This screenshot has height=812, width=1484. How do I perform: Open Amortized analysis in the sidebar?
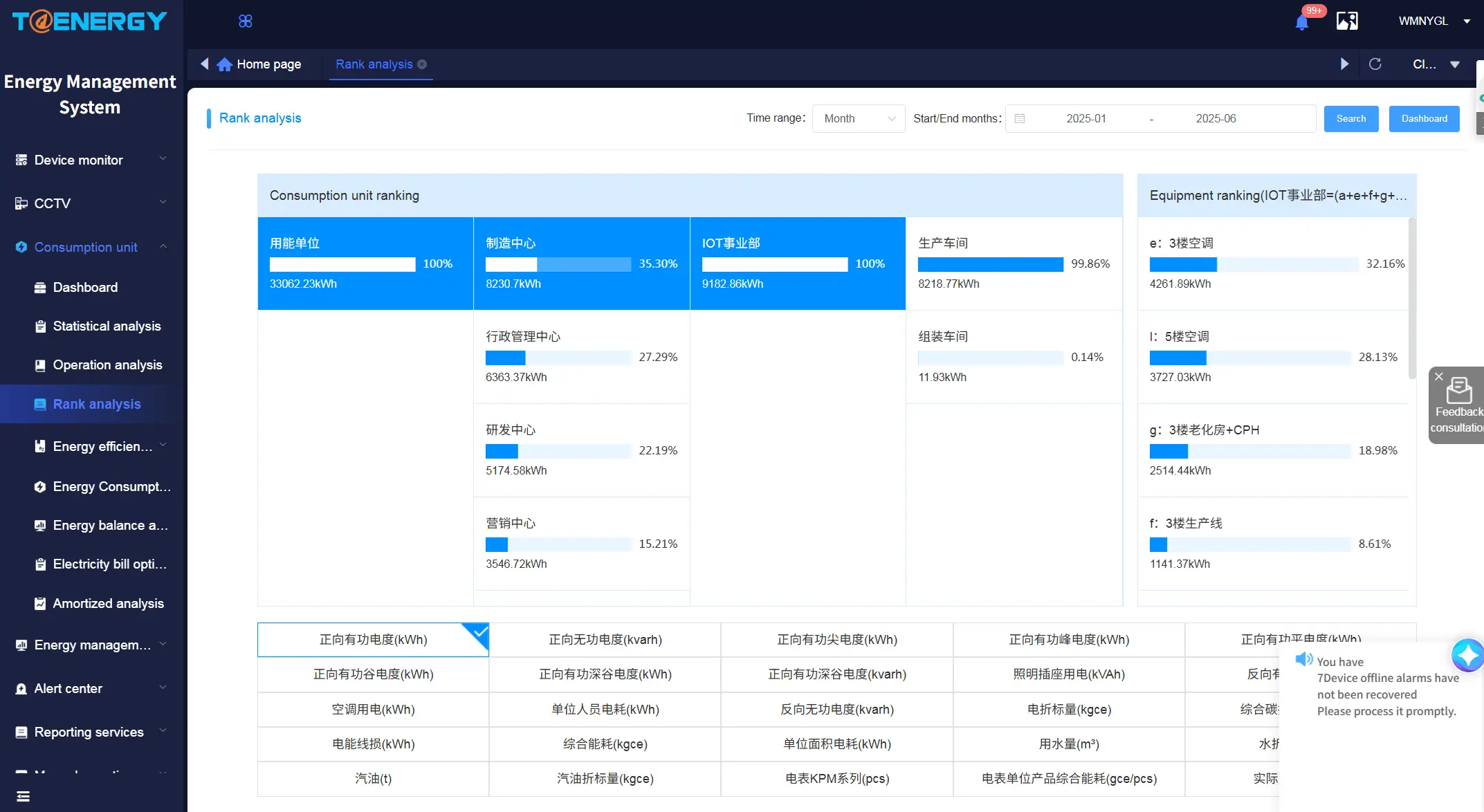click(x=108, y=603)
